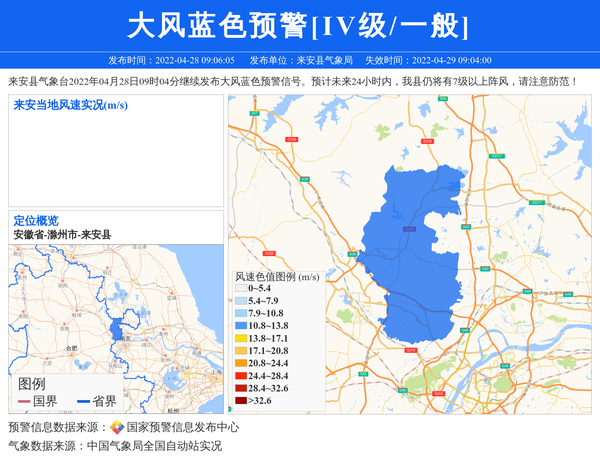Click the 省界 legend entry

coord(97,401)
